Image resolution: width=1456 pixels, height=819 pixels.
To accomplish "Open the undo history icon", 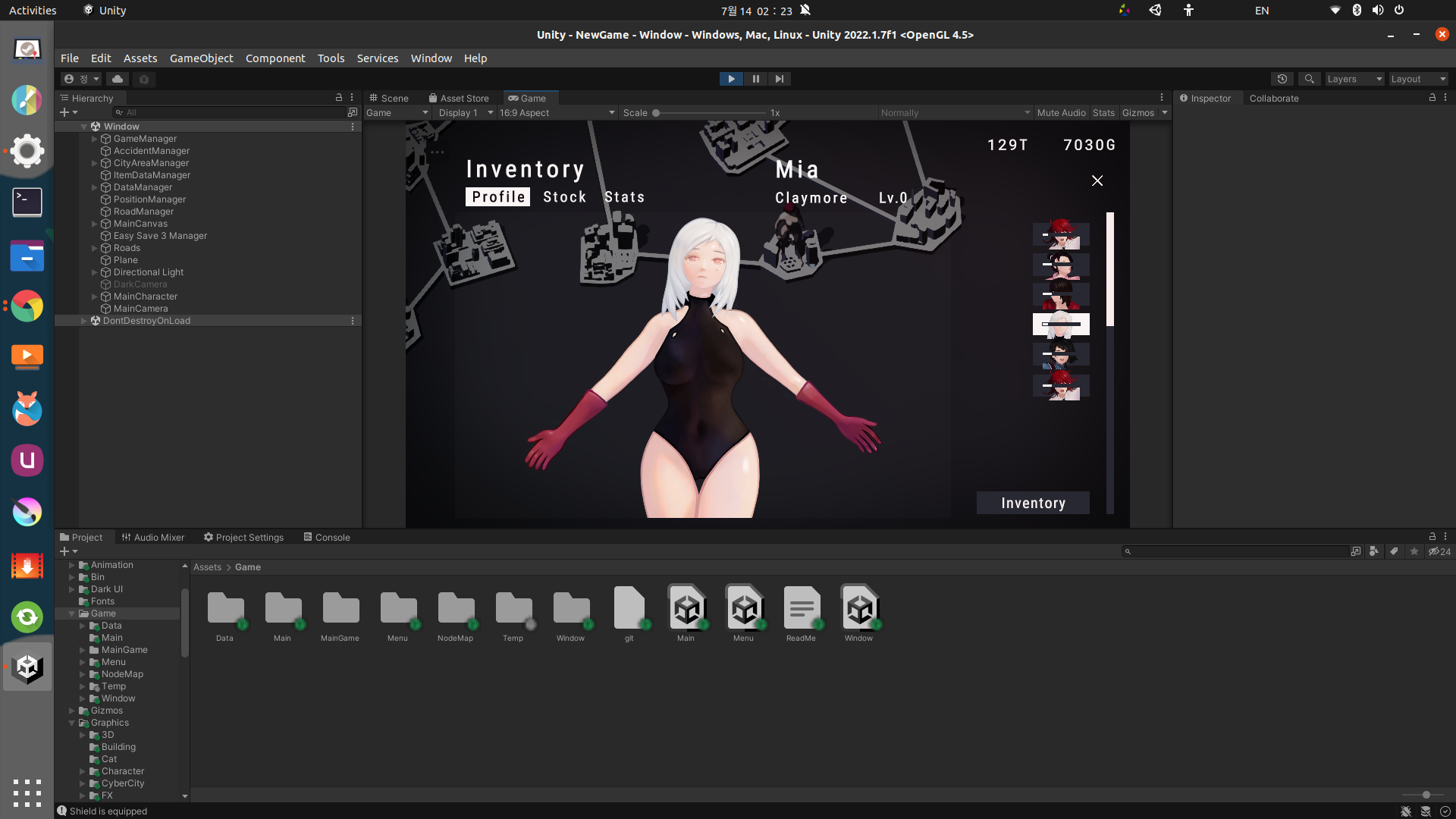I will click(1282, 79).
